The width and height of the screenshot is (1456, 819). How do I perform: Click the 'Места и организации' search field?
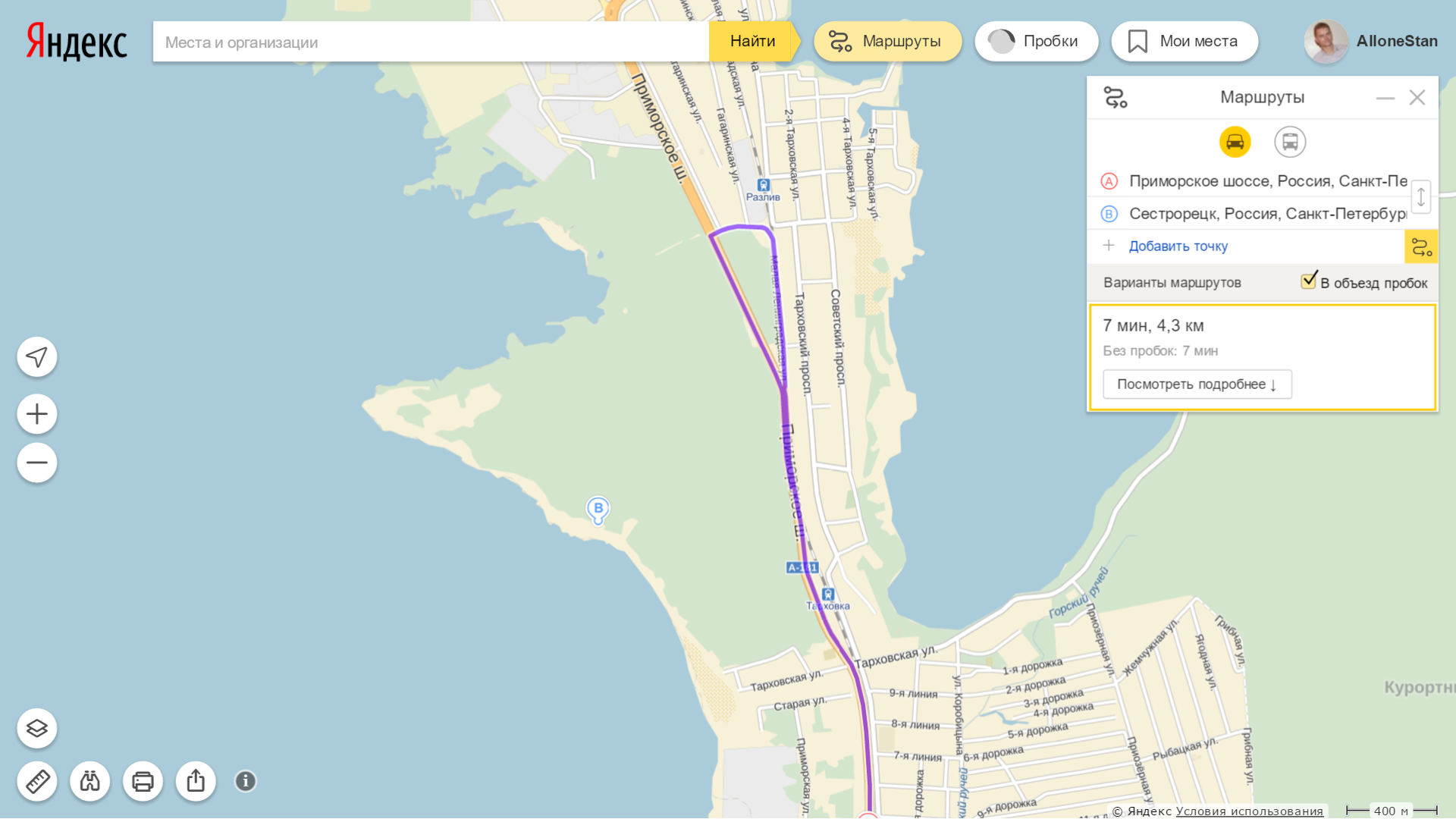coord(431,42)
